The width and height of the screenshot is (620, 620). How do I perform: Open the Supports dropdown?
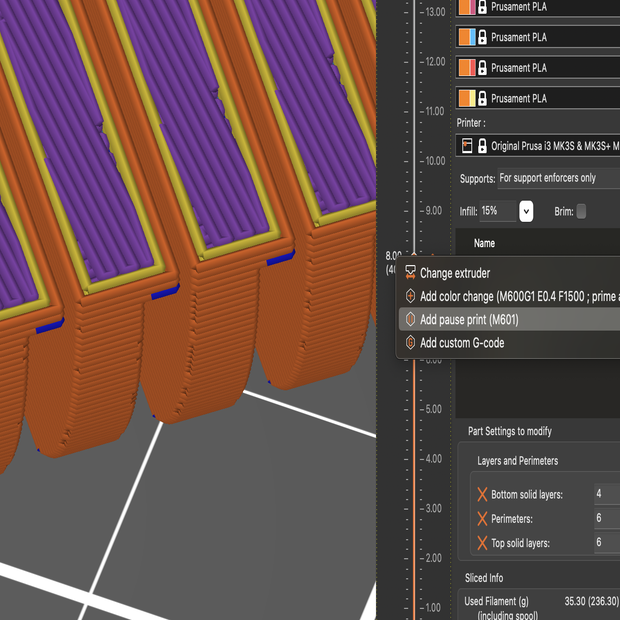558,178
